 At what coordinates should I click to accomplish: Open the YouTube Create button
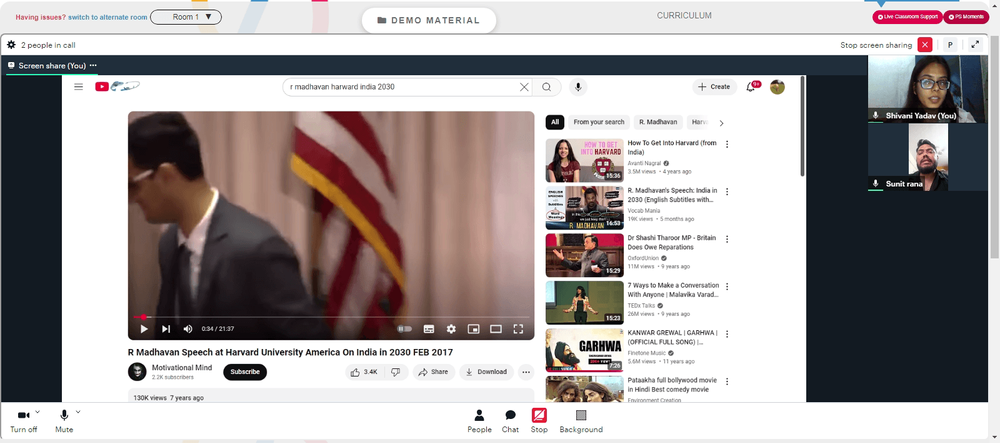pos(714,87)
